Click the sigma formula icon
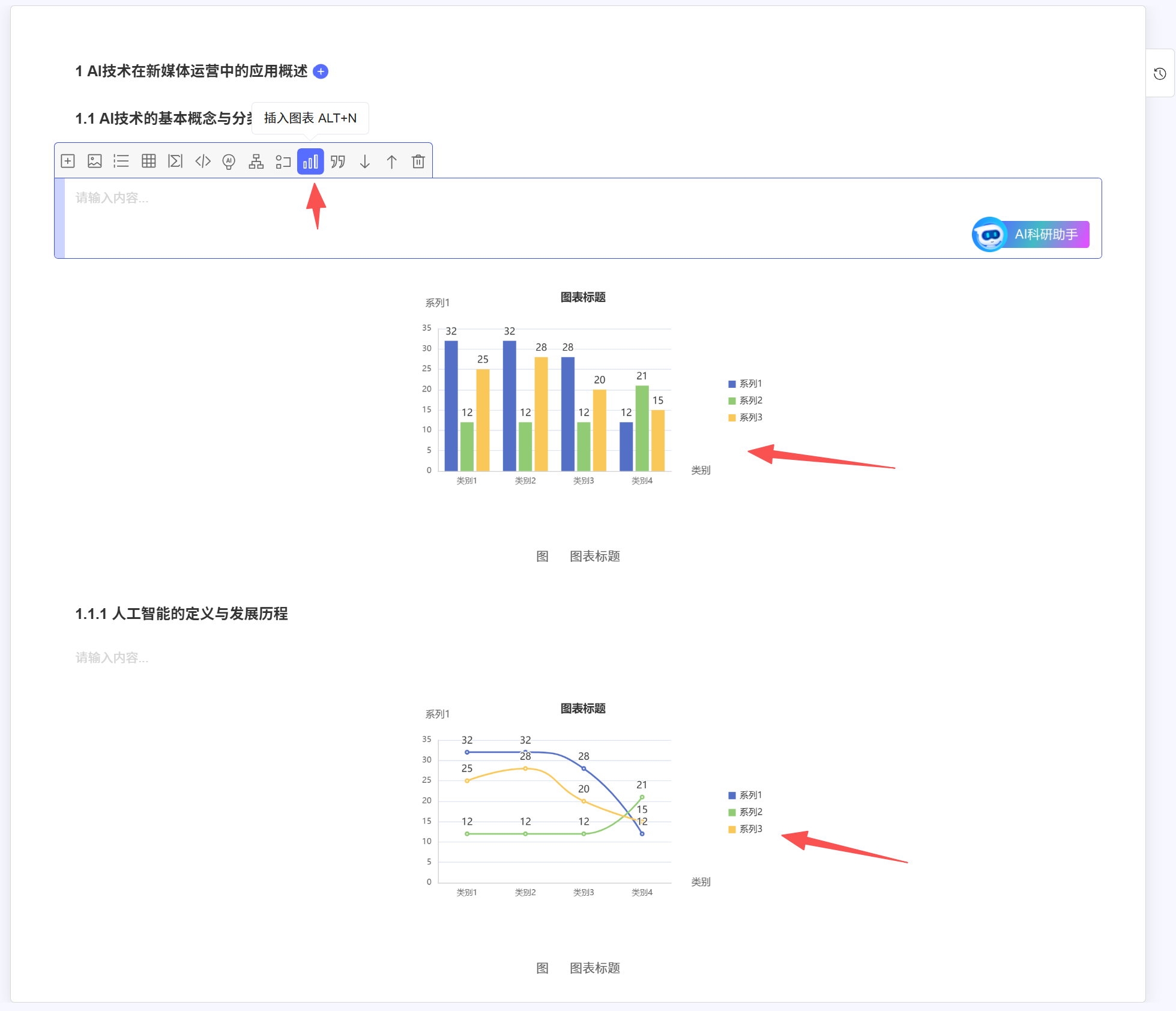 click(175, 161)
